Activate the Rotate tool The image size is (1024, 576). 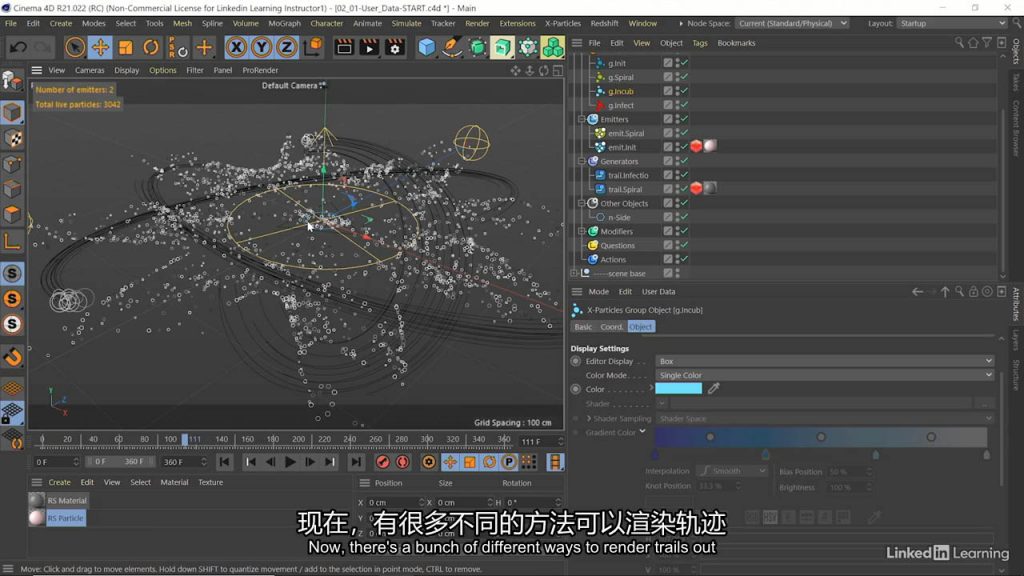click(151, 47)
